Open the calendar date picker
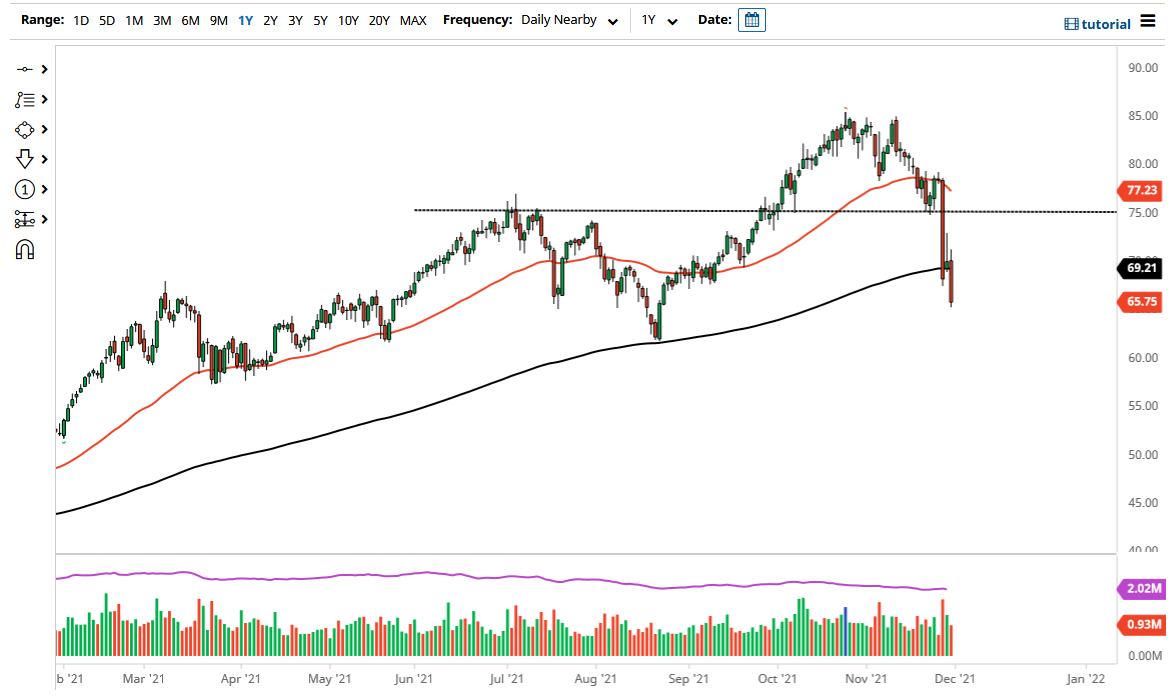1173x699 pixels. [752, 19]
